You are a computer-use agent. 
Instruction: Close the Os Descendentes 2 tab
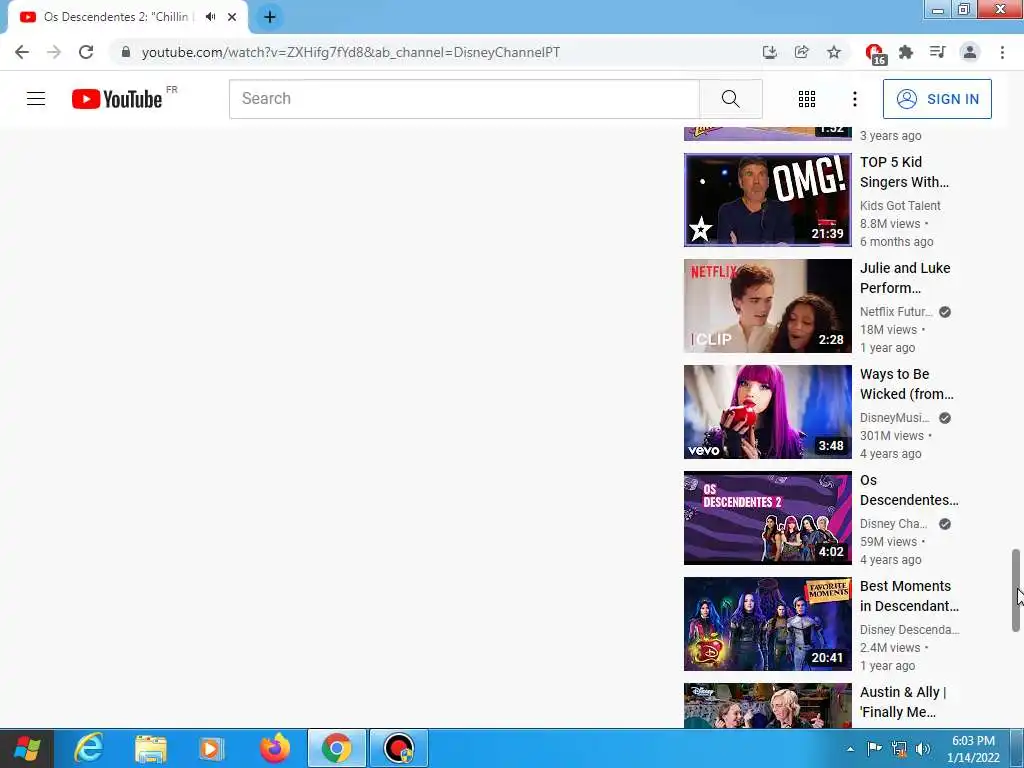coord(232,17)
